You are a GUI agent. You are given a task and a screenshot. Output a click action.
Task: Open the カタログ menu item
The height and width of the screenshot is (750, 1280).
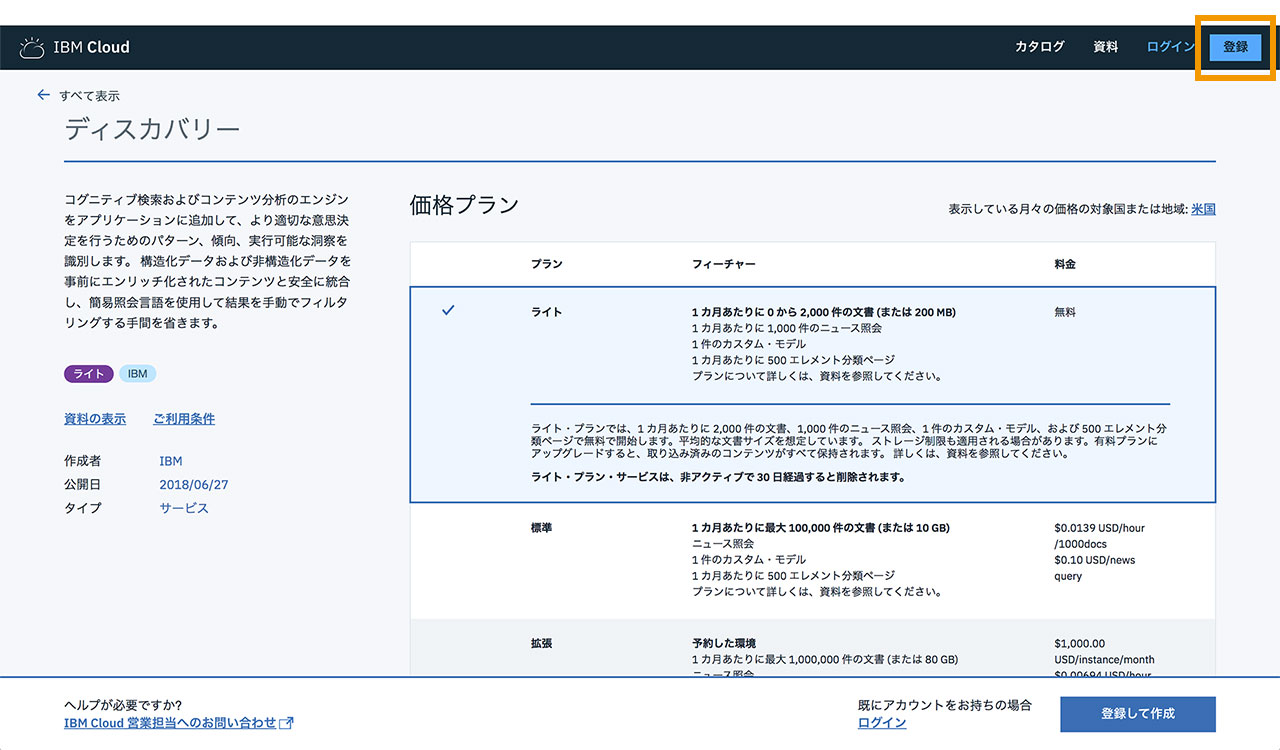coord(1039,47)
